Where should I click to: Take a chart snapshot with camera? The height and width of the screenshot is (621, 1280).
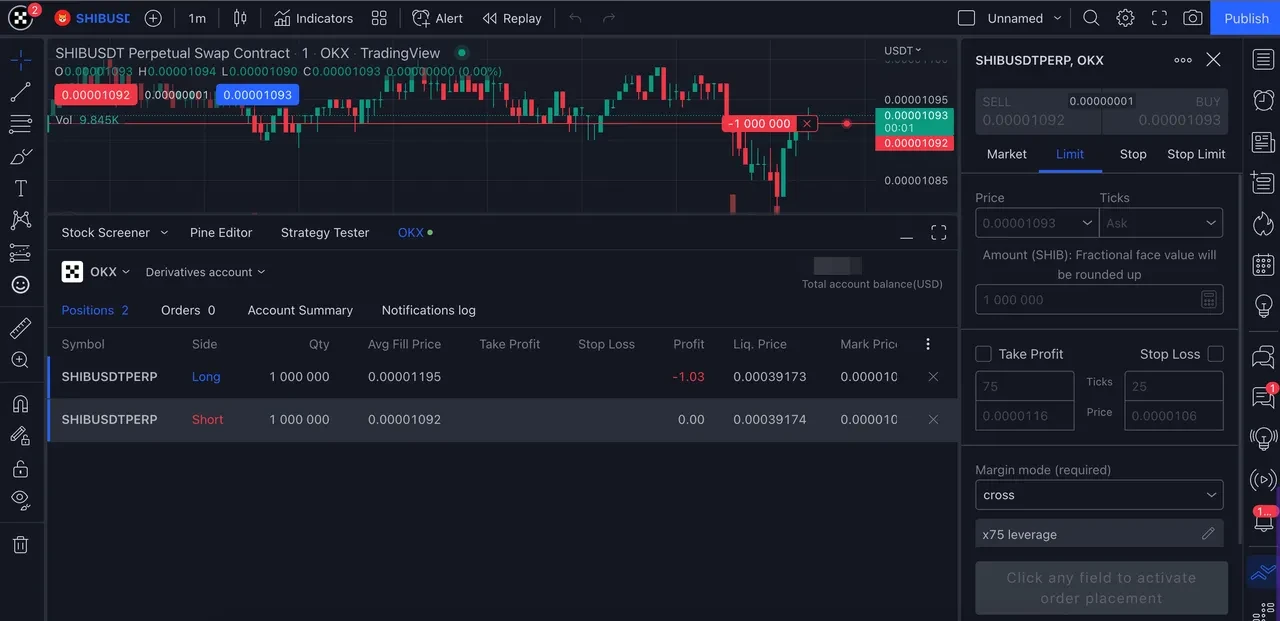[x=1193, y=18]
